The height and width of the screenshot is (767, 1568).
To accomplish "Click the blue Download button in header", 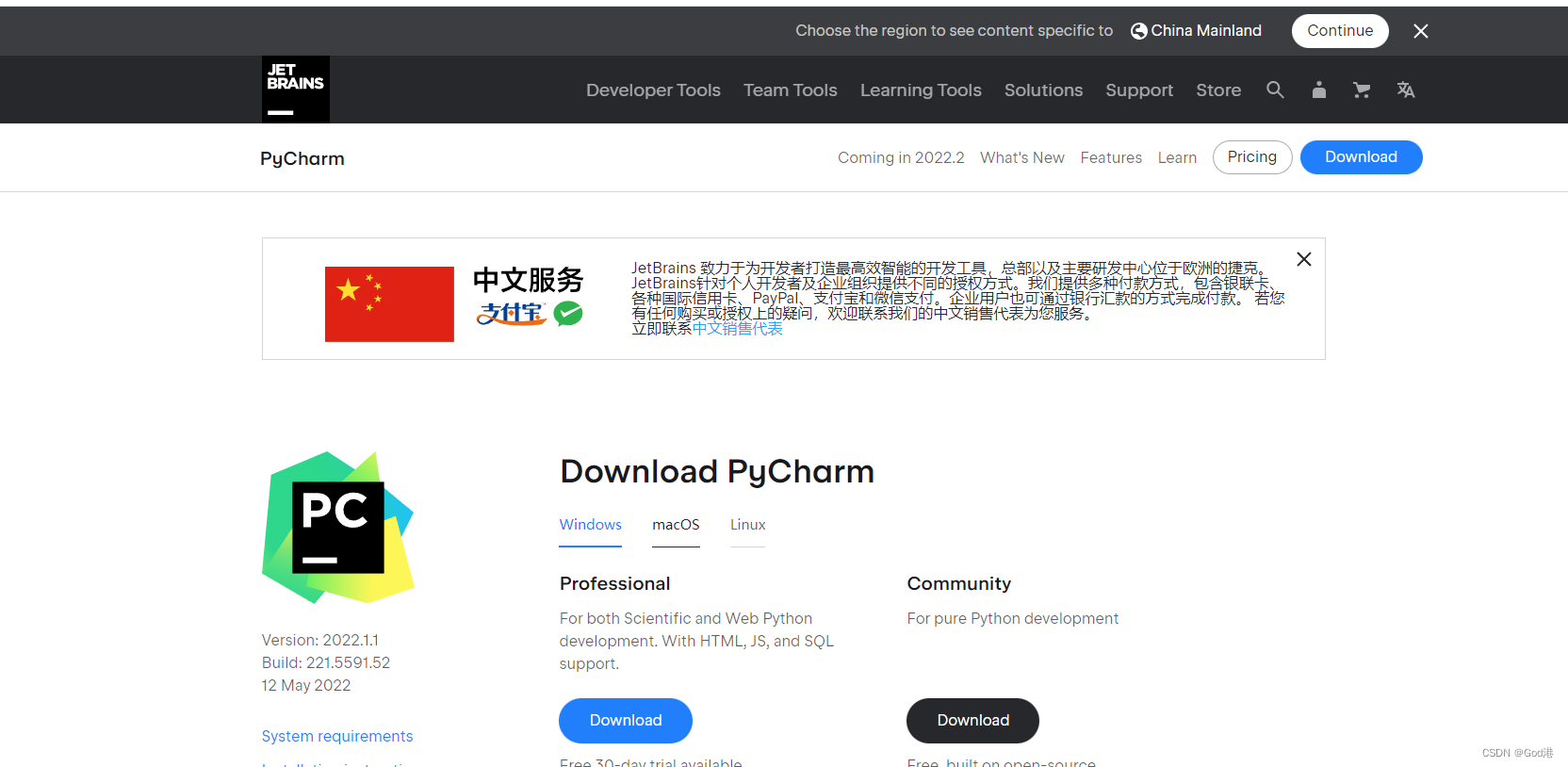I will (1361, 157).
